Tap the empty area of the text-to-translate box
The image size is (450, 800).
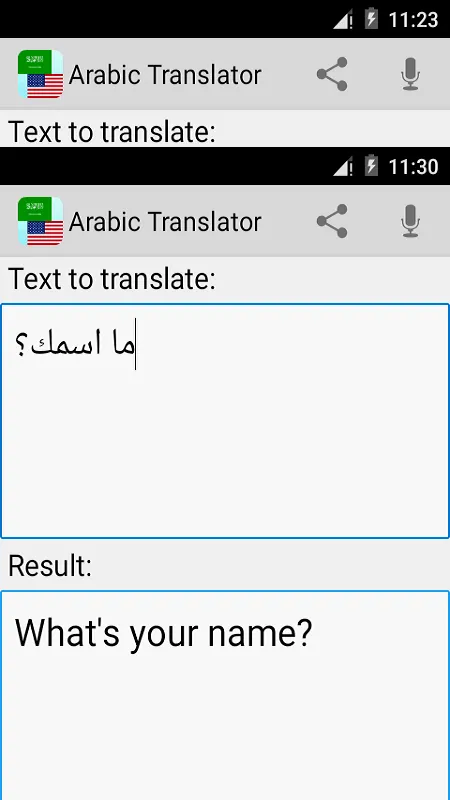(x=224, y=449)
